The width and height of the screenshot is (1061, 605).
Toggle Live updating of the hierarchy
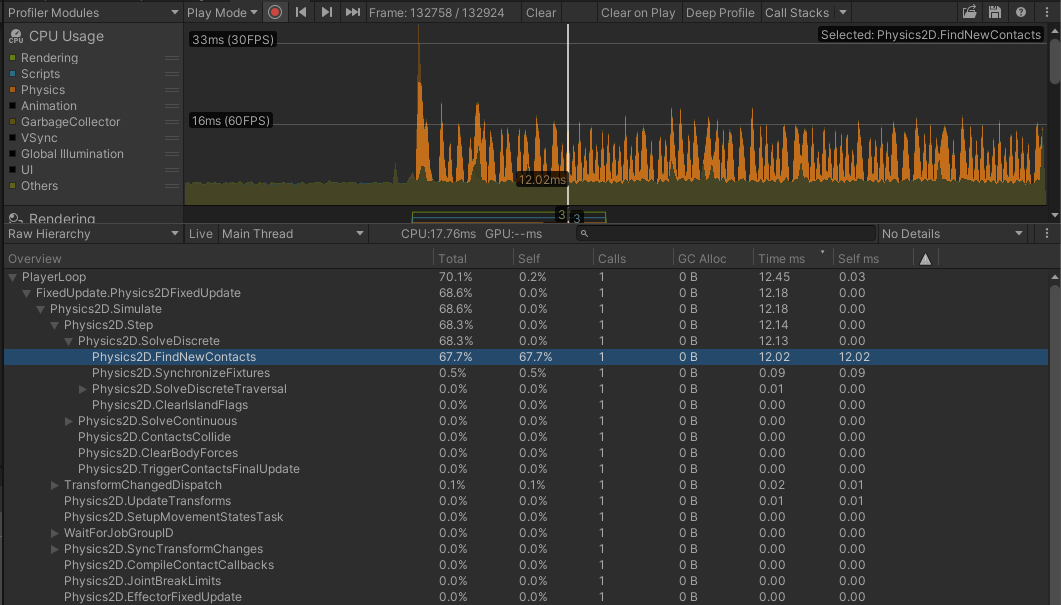tap(200, 234)
